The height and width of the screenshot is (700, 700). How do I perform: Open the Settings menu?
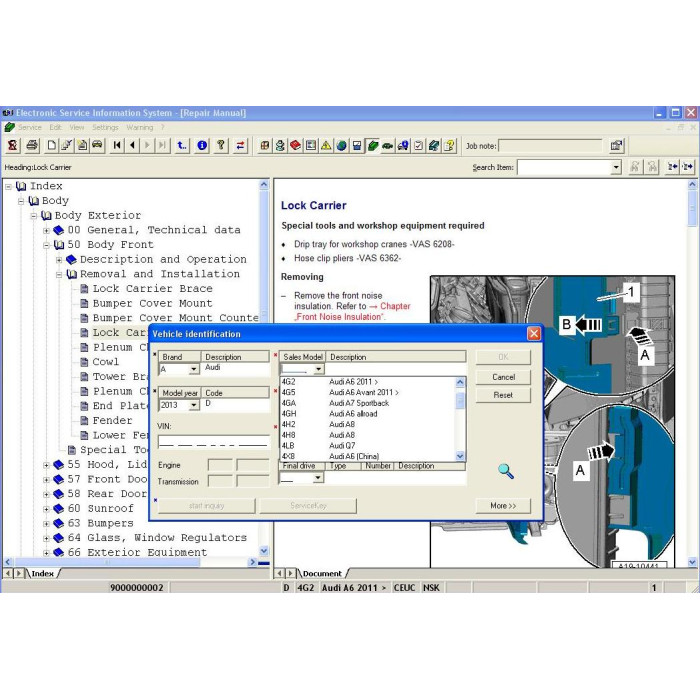click(105, 127)
